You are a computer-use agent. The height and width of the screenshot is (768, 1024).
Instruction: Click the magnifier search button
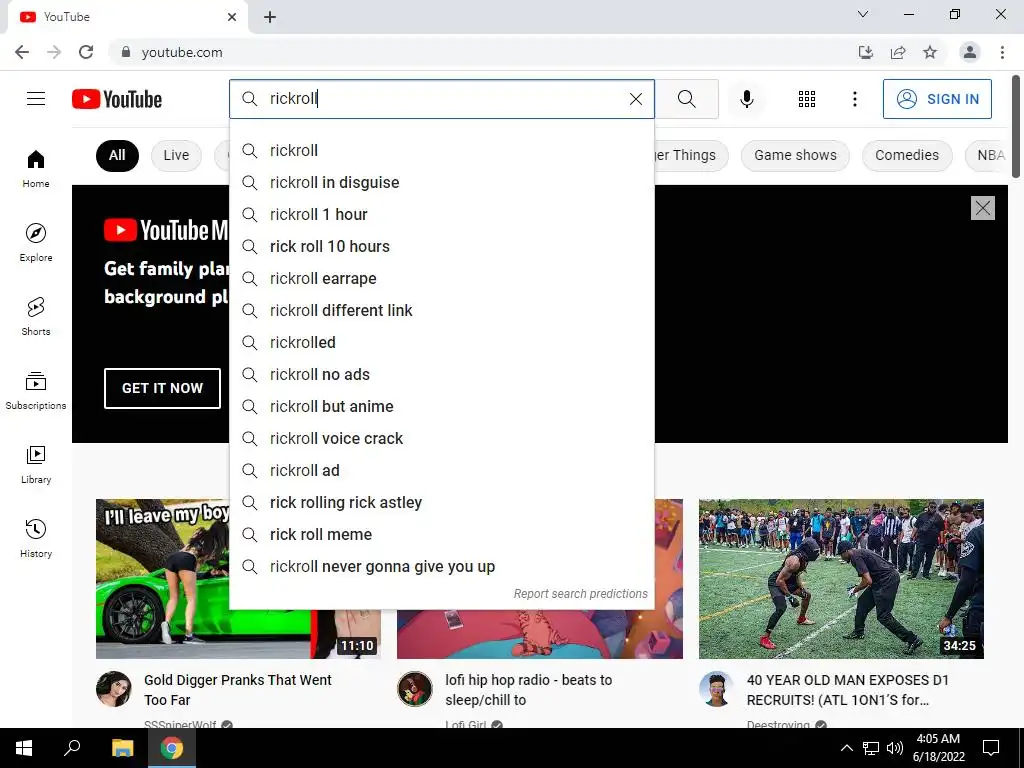pyautogui.click(x=686, y=99)
